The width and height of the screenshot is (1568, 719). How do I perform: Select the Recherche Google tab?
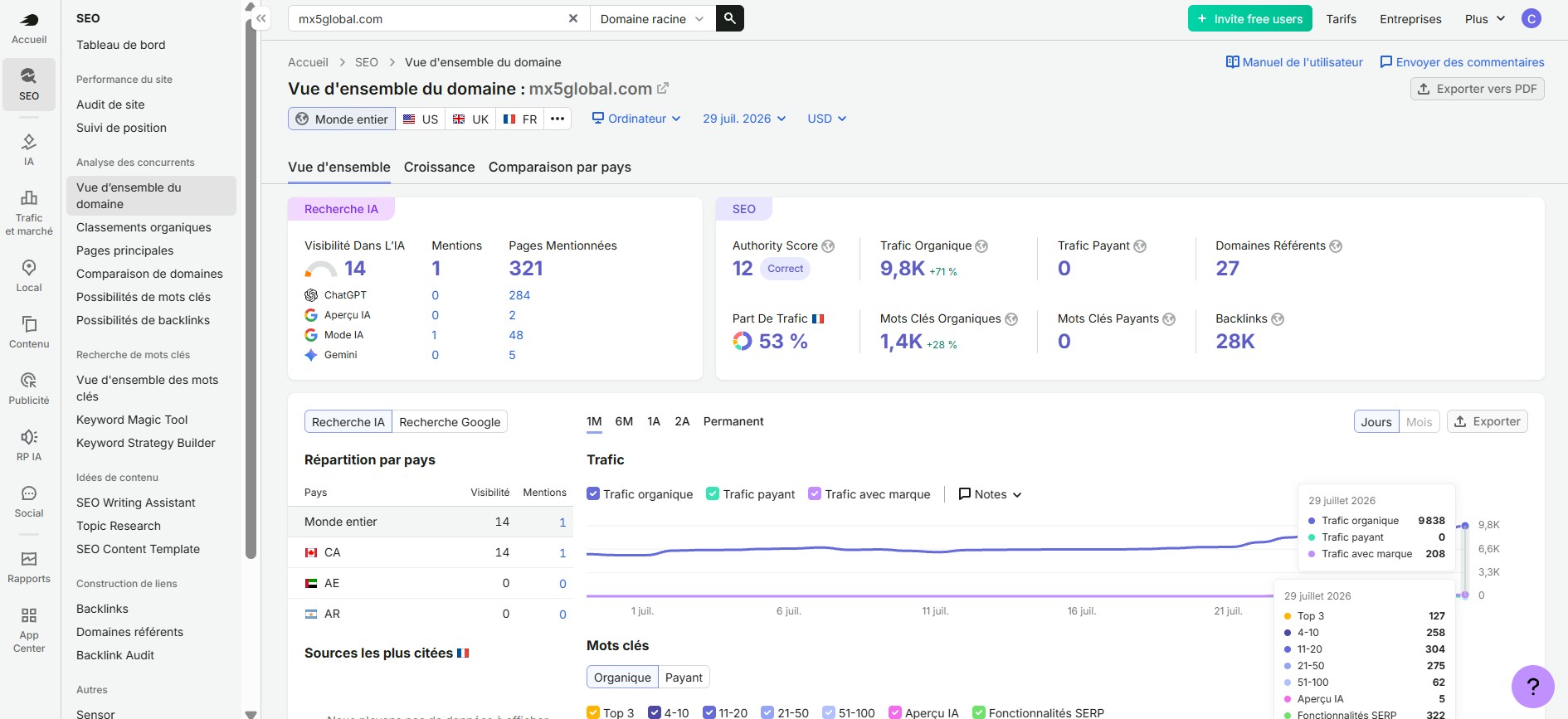click(x=450, y=421)
